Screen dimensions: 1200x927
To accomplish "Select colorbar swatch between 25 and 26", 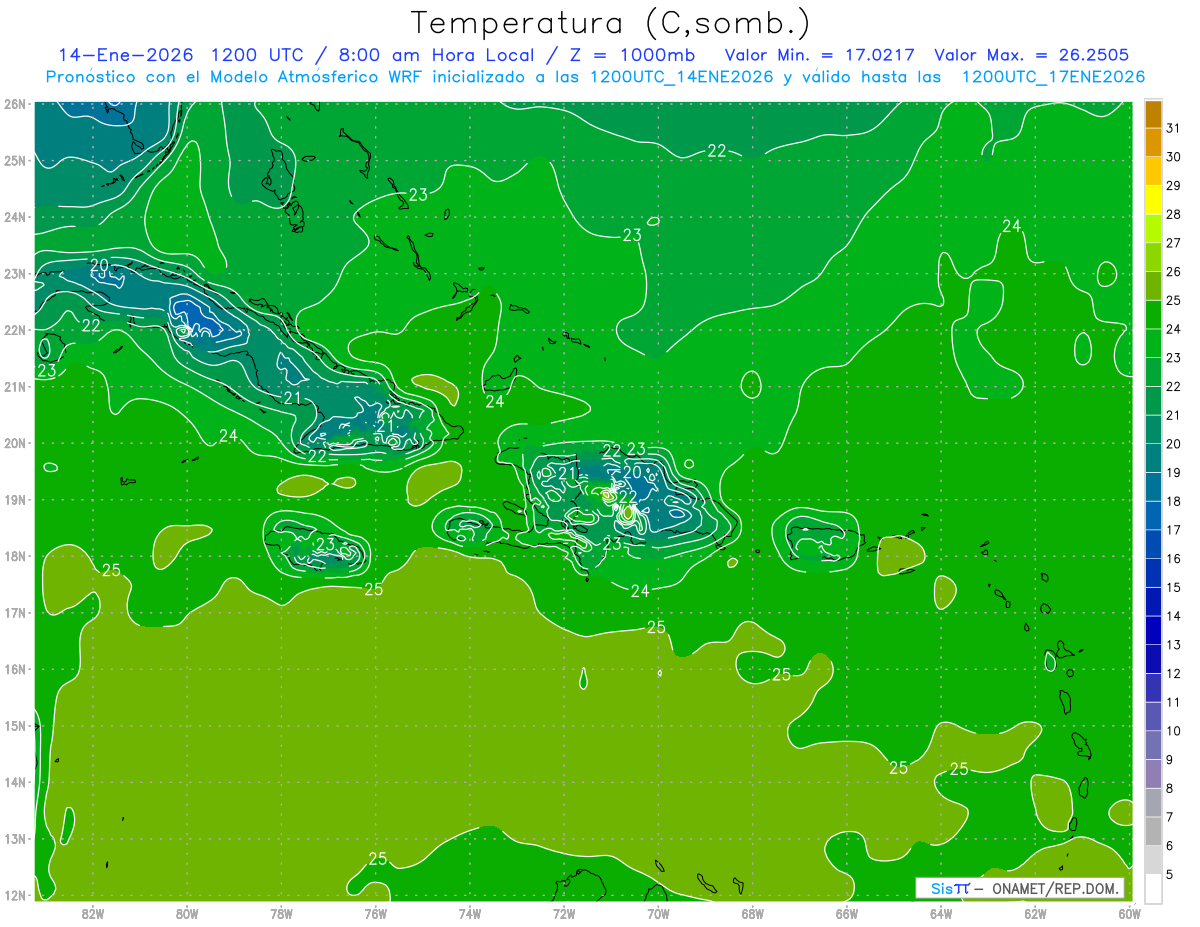I will pyautogui.click(x=1153, y=286).
